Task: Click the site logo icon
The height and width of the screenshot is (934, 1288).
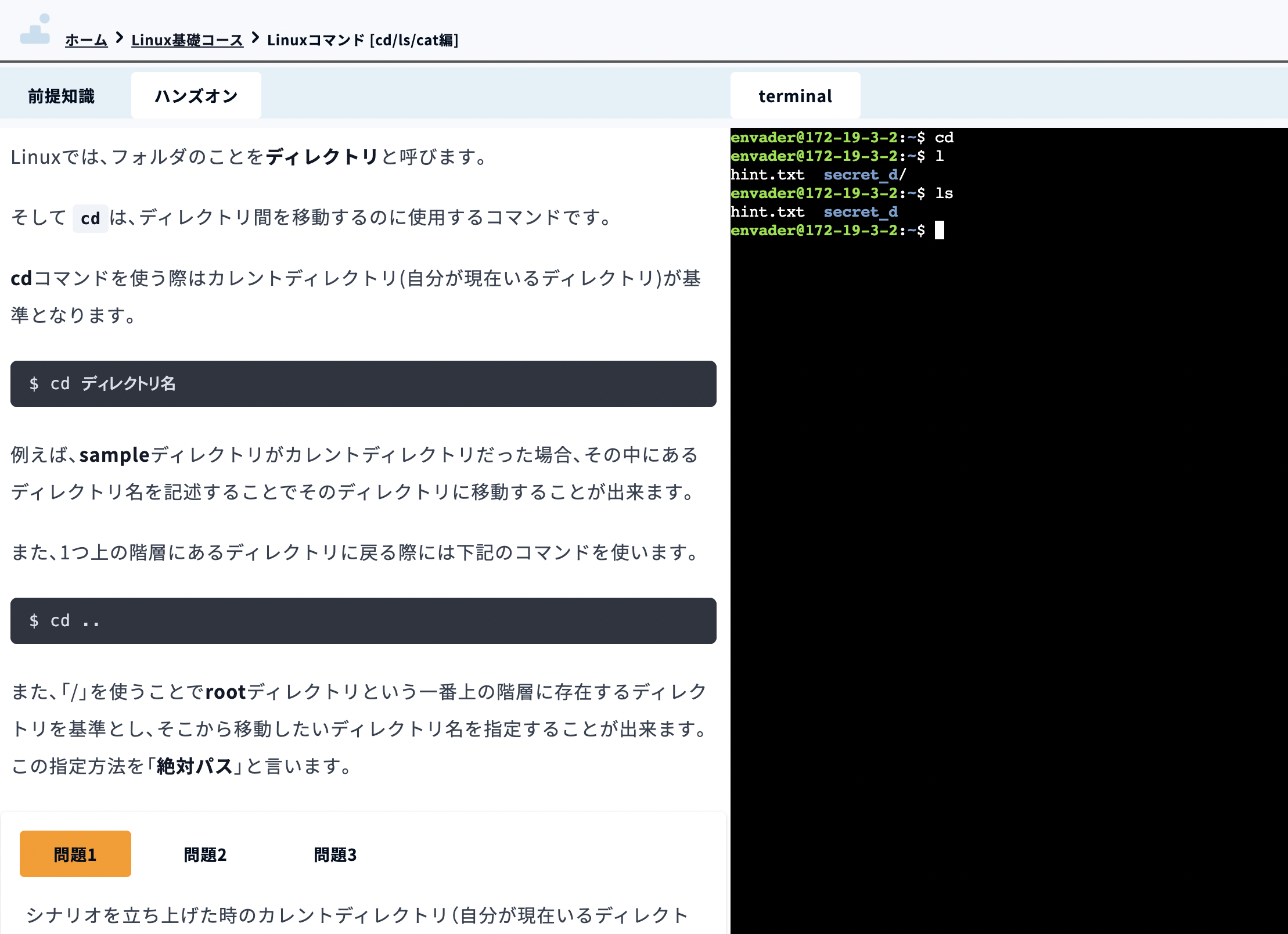Action: click(36, 30)
